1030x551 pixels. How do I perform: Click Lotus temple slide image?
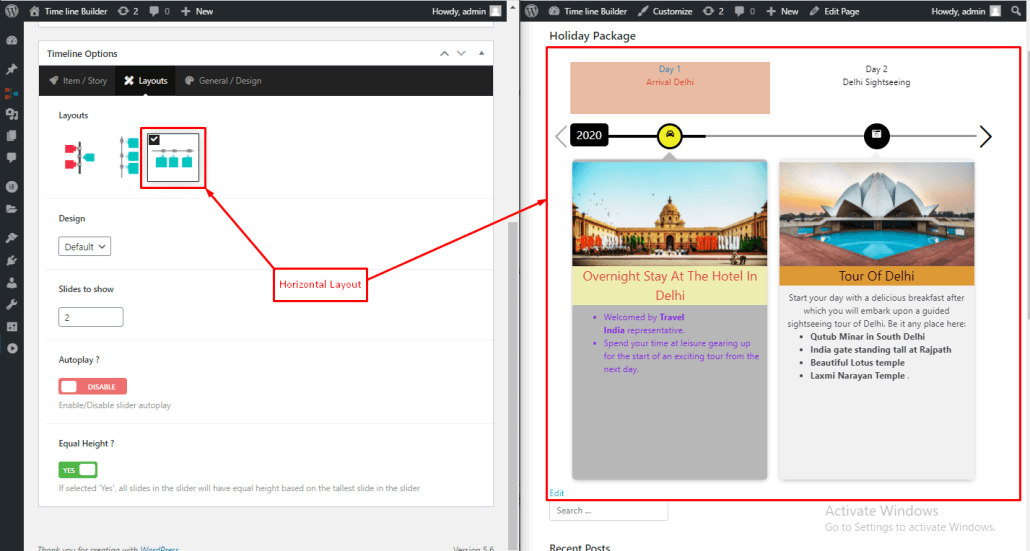point(876,213)
